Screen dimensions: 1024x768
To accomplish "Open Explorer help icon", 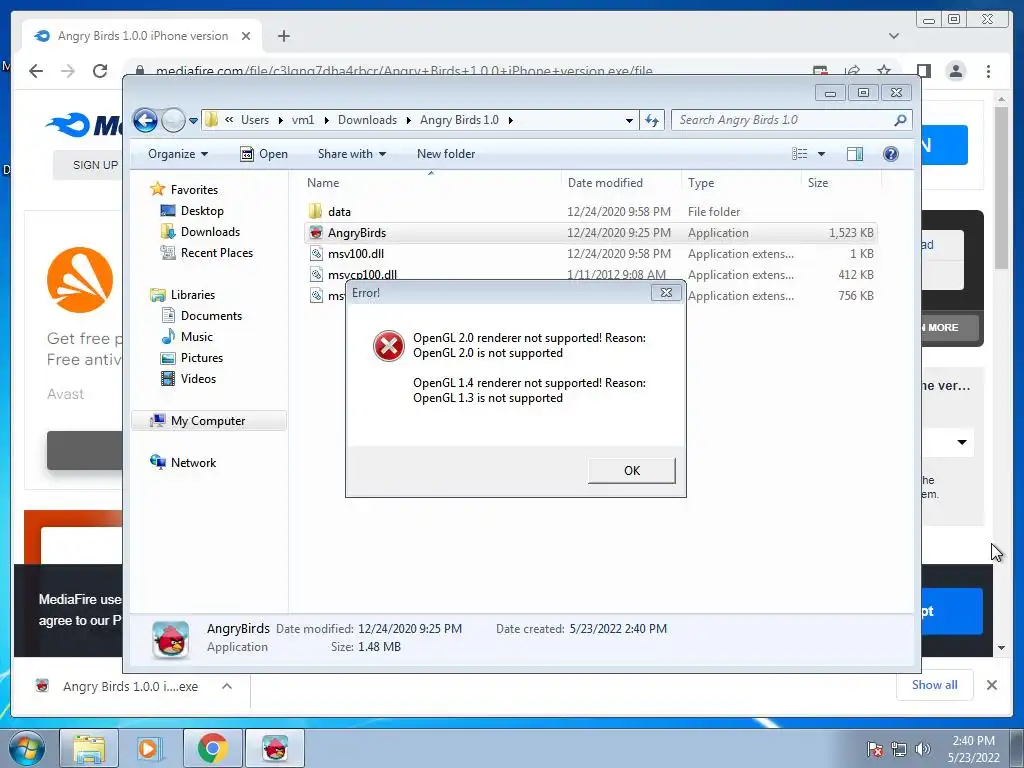I will click(890, 154).
